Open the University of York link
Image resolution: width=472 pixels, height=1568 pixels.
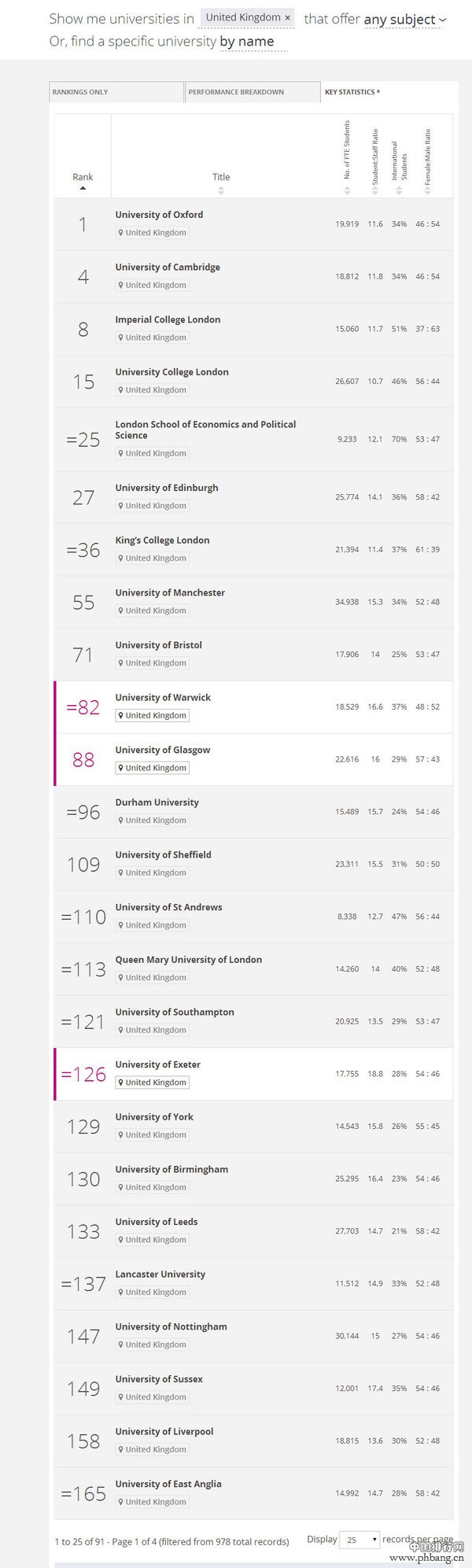tap(154, 1117)
